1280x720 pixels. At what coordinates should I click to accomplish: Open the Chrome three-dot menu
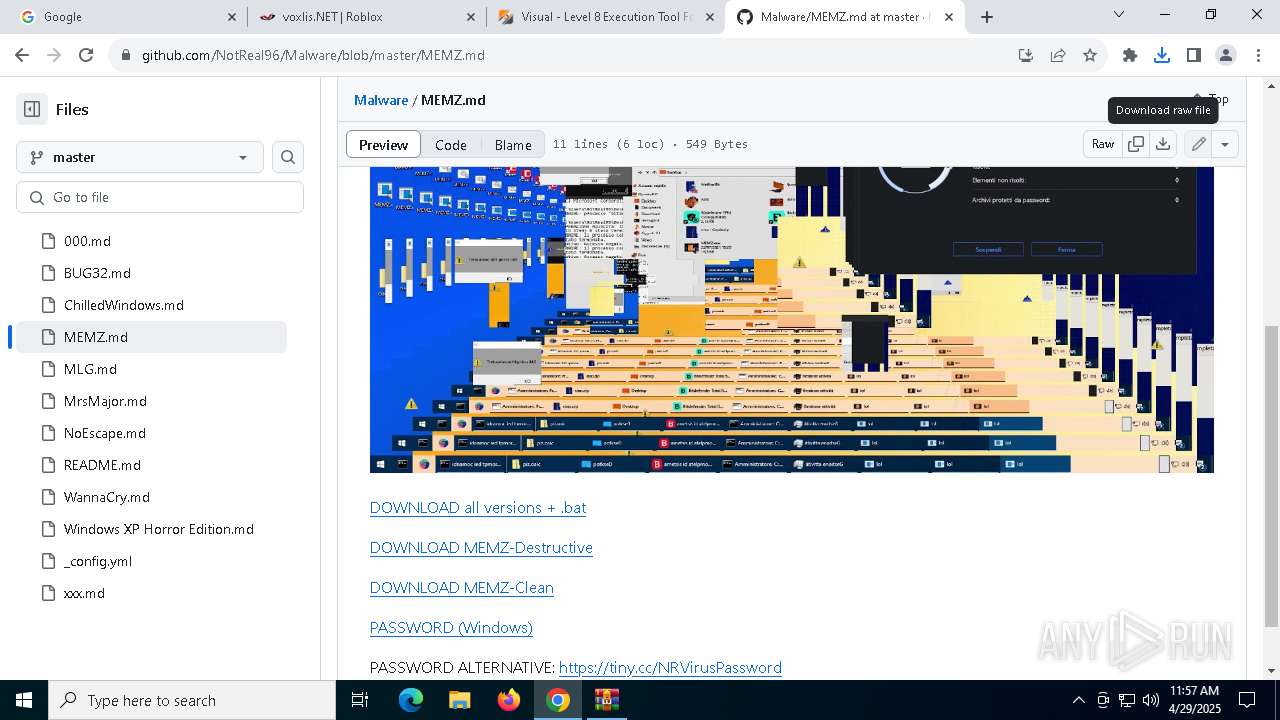click(x=1258, y=56)
